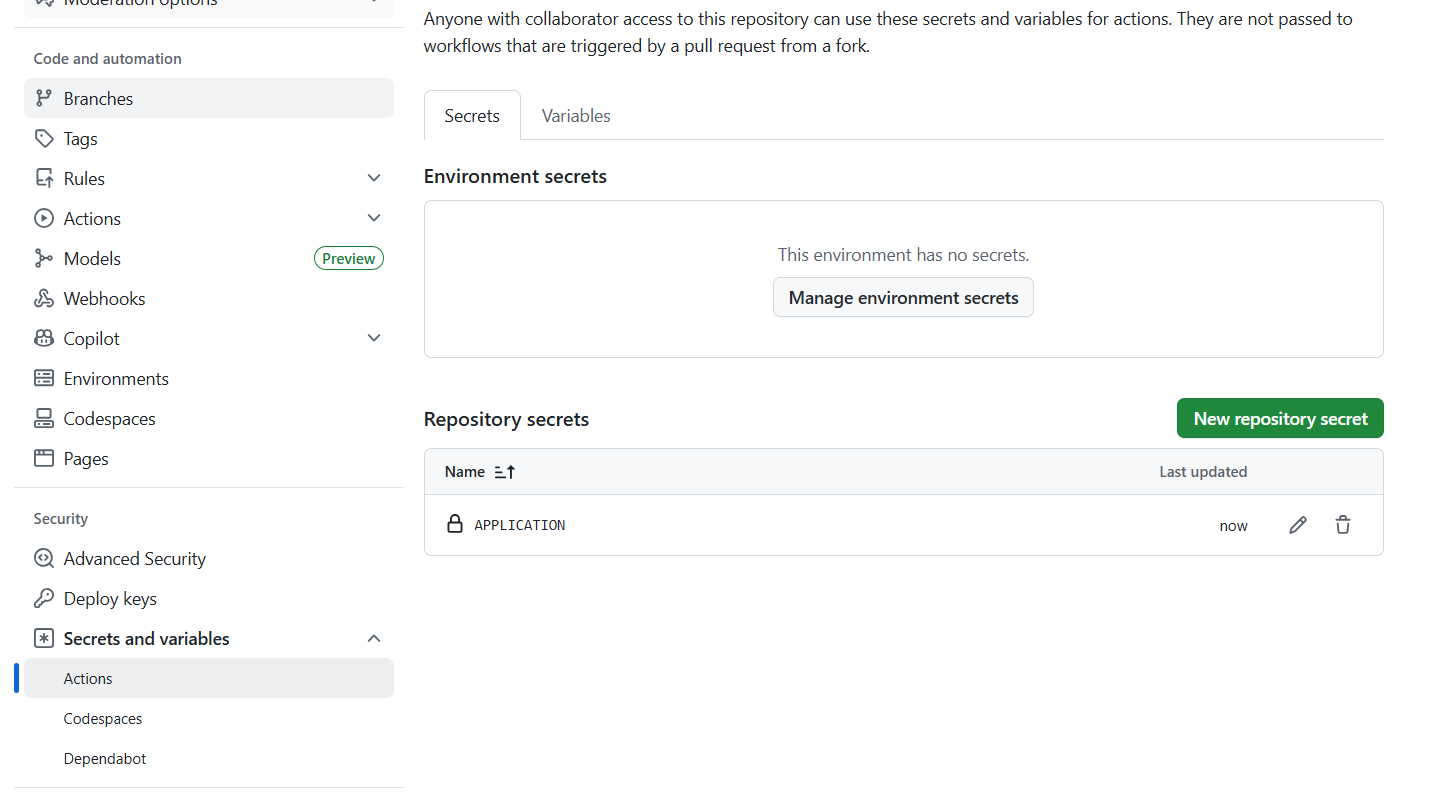The height and width of the screenshot is (797, 1443).
Task: Expand the Copilot section chevron
Action: tap(374, 338)
